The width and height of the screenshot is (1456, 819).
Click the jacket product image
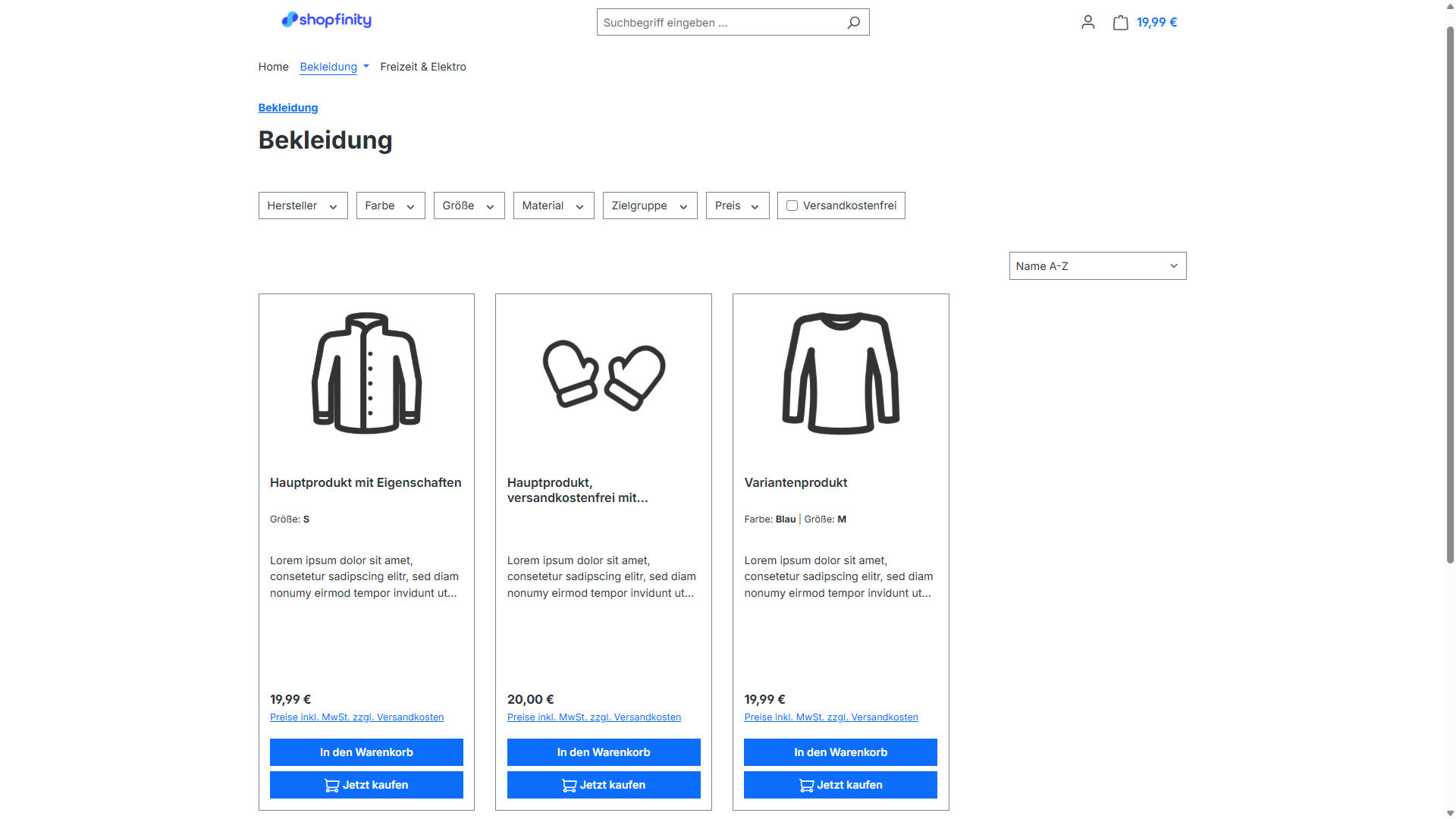click(x=367, y=373)
